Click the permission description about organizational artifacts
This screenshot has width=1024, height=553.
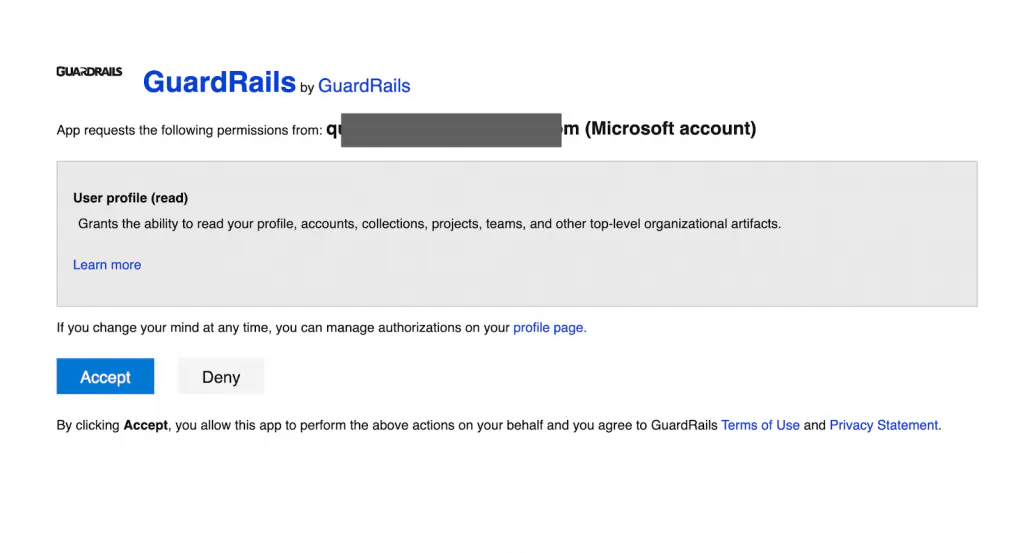tap(430, 224)
